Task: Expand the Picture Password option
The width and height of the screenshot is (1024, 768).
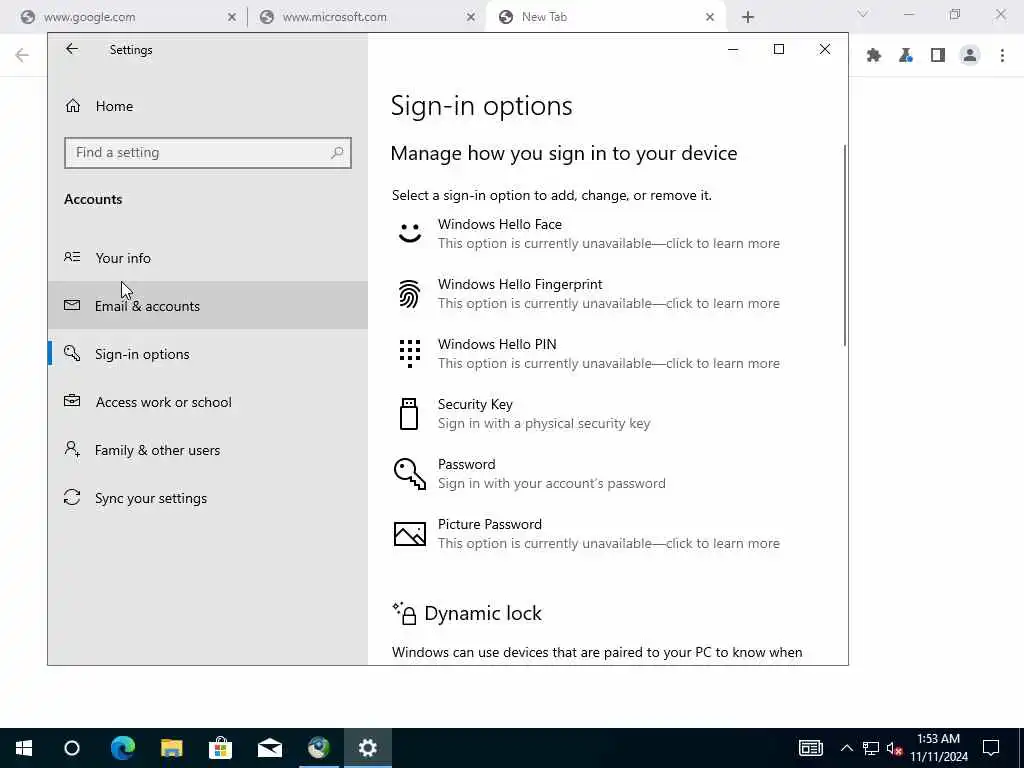Action: tap(608, 534)
